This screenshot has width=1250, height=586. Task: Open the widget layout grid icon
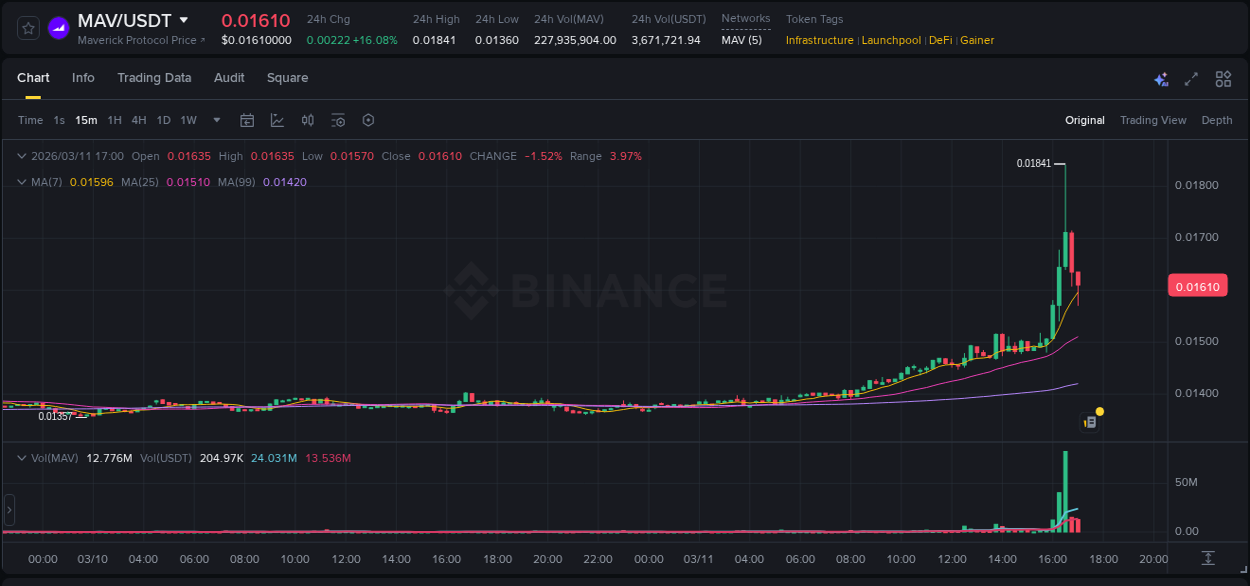pos(1223,78)
